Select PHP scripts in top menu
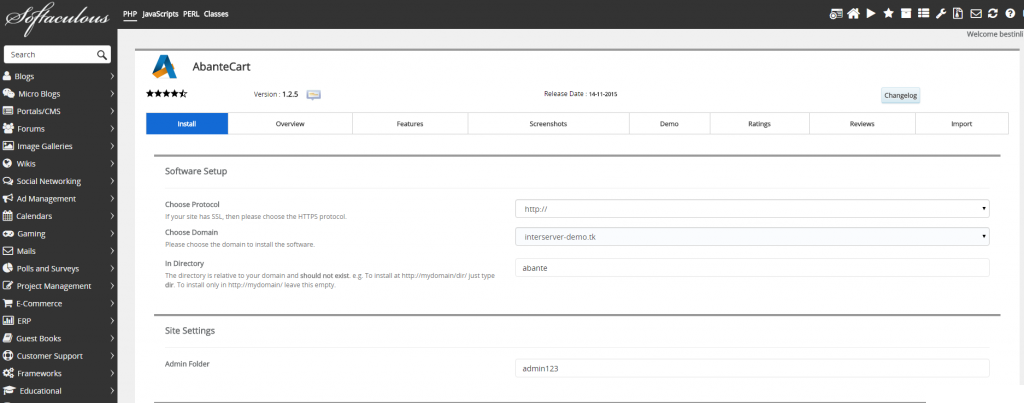 coord(130,14)
